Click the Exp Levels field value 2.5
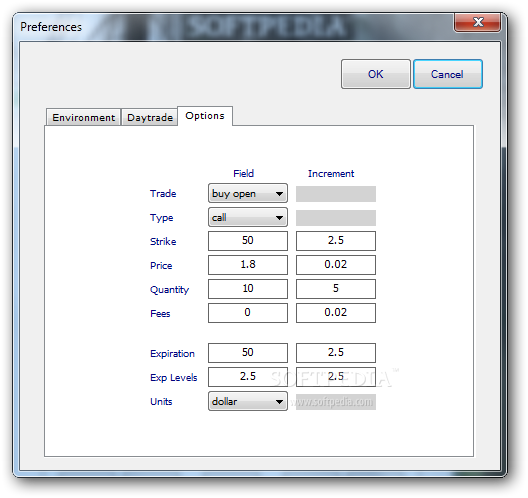 248,377
